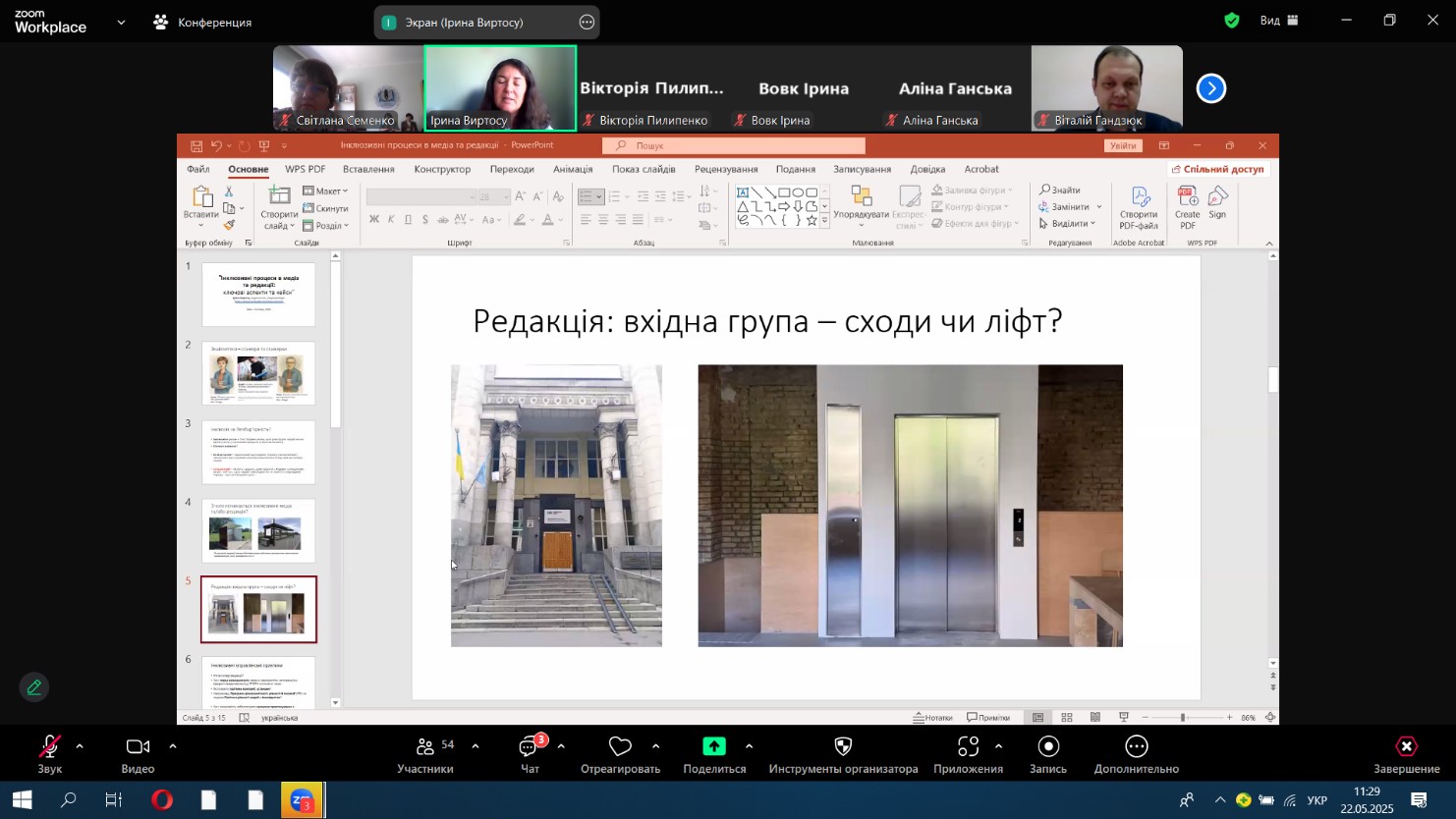Open the Participants list icon
The width and height of the screenshot is (1456, 819).
point(425,748)
